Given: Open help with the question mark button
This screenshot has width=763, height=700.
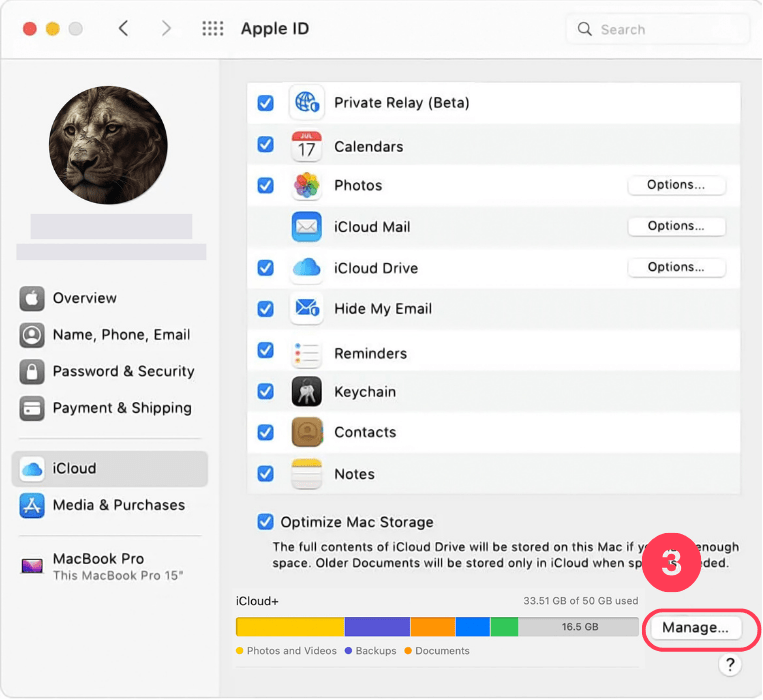Looking at the screenshot, I should (x=730, y=664).
